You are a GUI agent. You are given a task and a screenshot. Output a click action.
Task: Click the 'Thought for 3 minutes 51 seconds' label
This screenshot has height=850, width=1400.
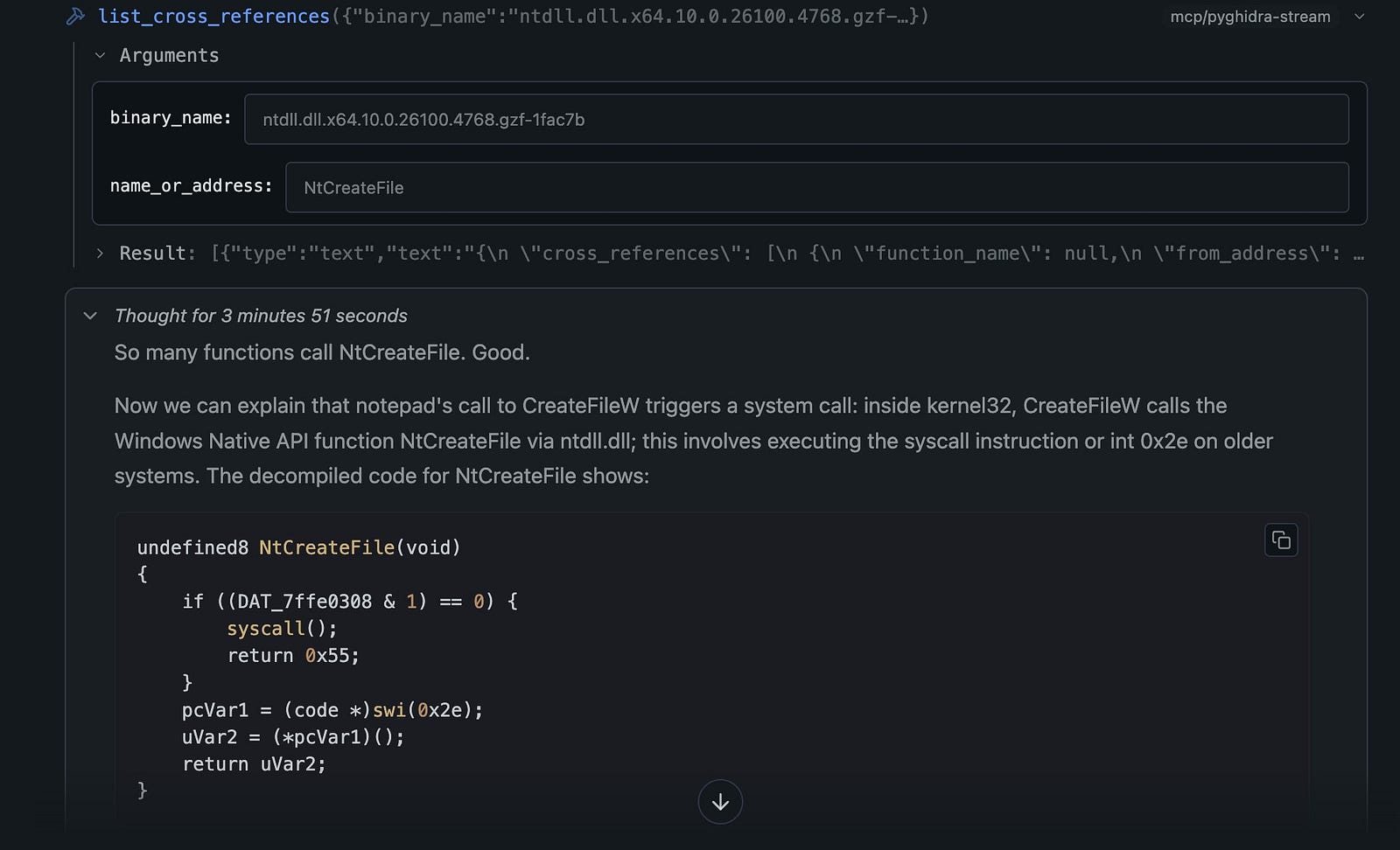click(261, 316)
